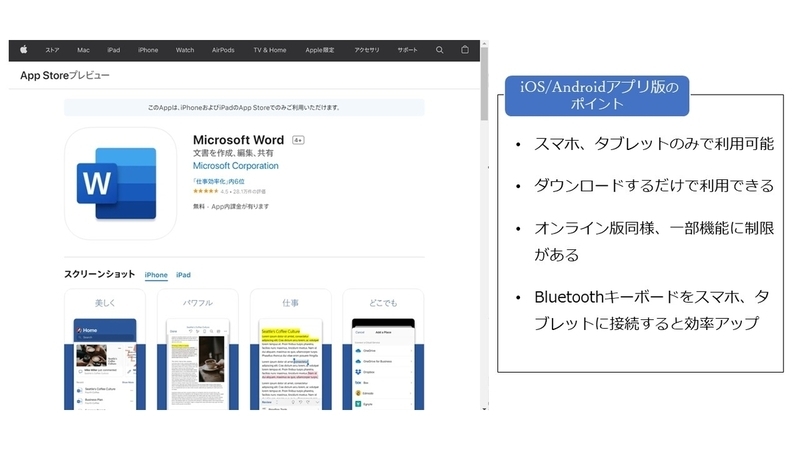Click the iOS/Androidアプリ版のポイント title box
Image resolution: width=800 pixels, height=450 pixels.
pos(597,95)
